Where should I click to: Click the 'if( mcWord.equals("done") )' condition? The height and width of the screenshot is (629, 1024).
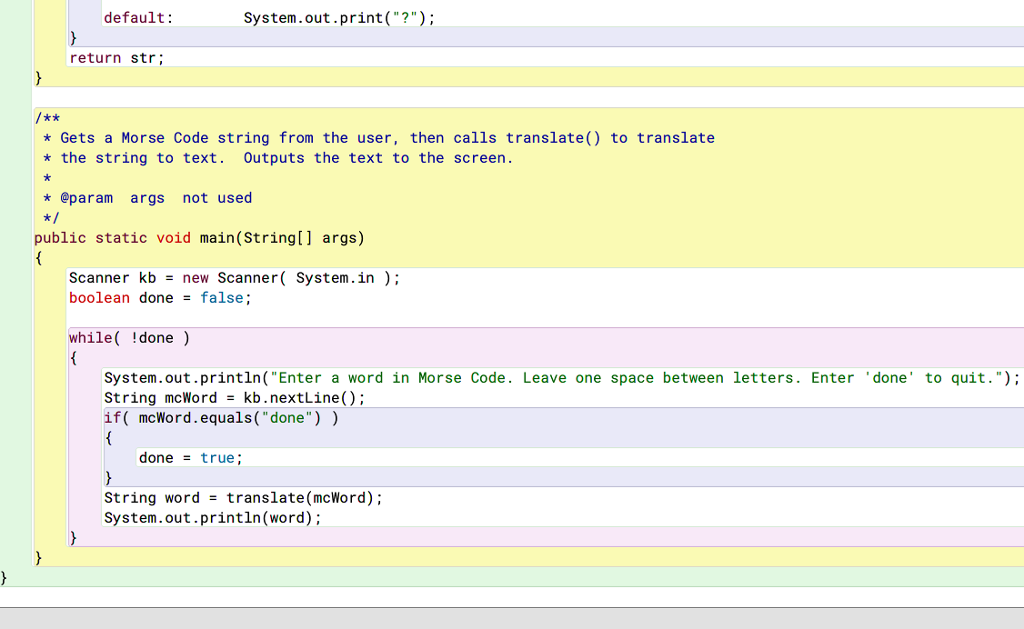click(221, 418)
